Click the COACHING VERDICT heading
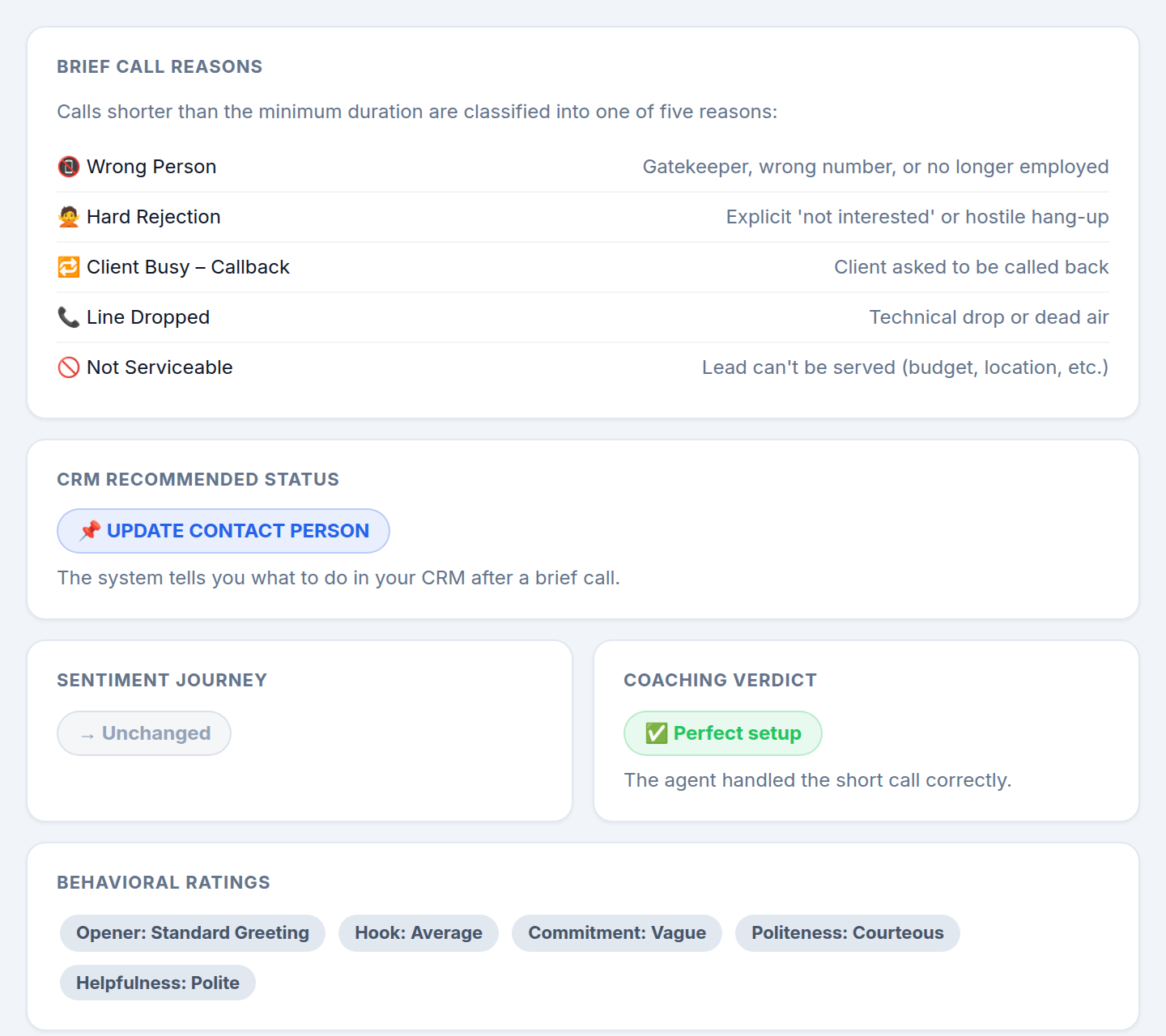Screen dimensions: 1166x1036 720,681
